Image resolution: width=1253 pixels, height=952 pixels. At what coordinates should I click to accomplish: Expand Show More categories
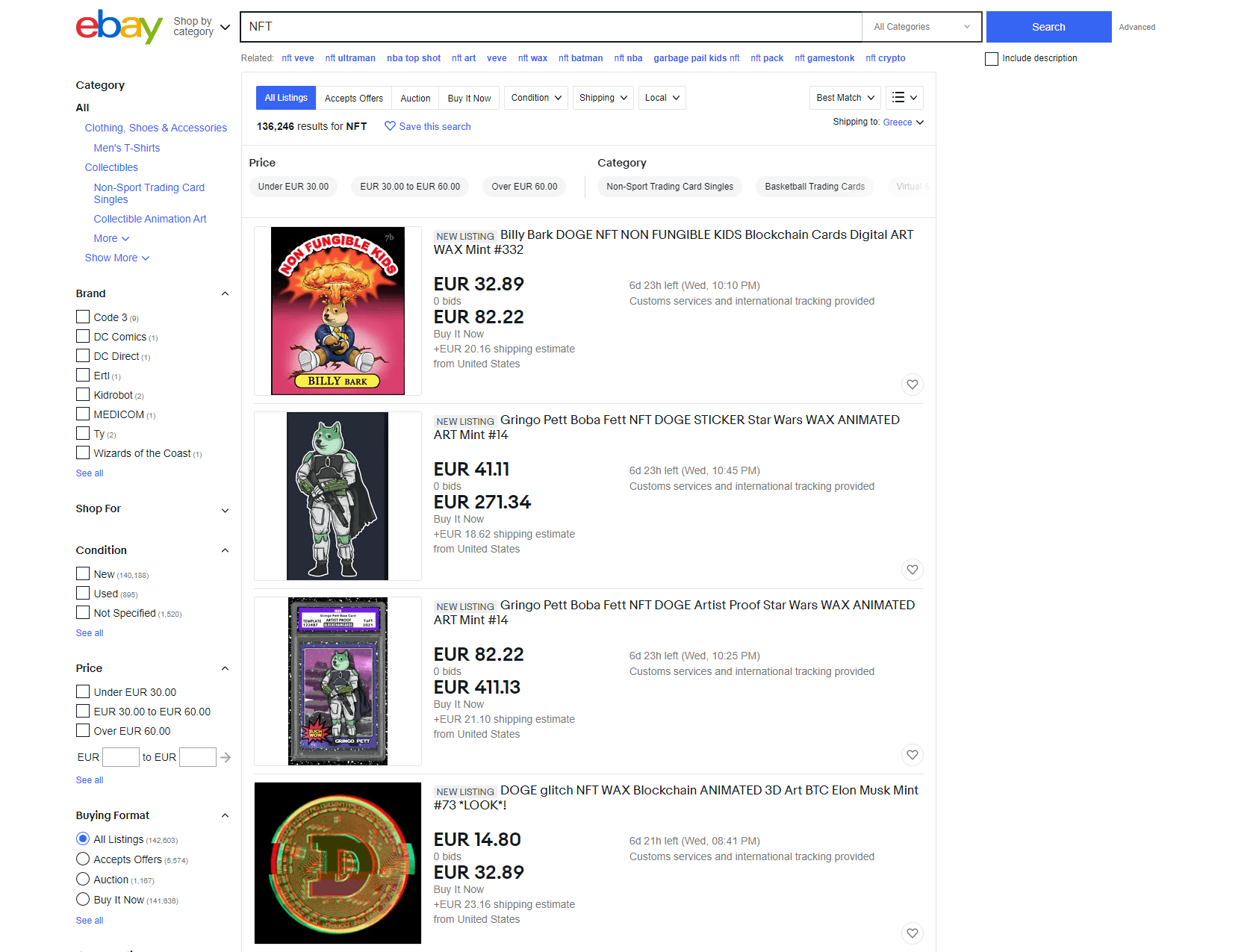tap(117, 258)
